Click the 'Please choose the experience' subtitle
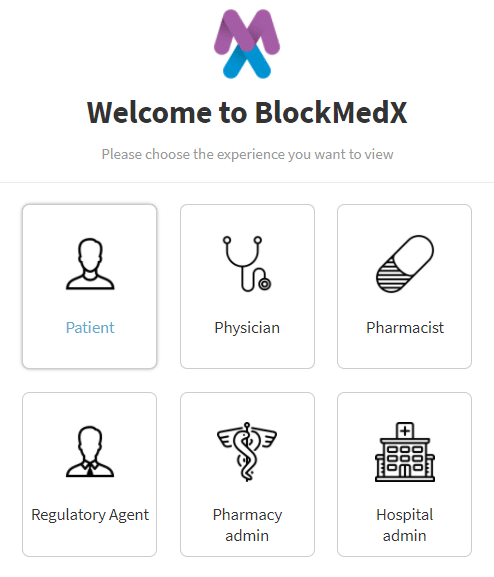 coord(247,154)
